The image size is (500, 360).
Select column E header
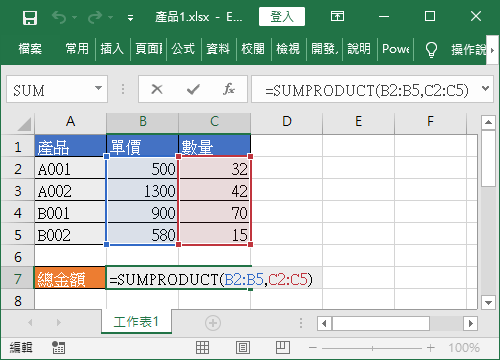coord(359,122)
